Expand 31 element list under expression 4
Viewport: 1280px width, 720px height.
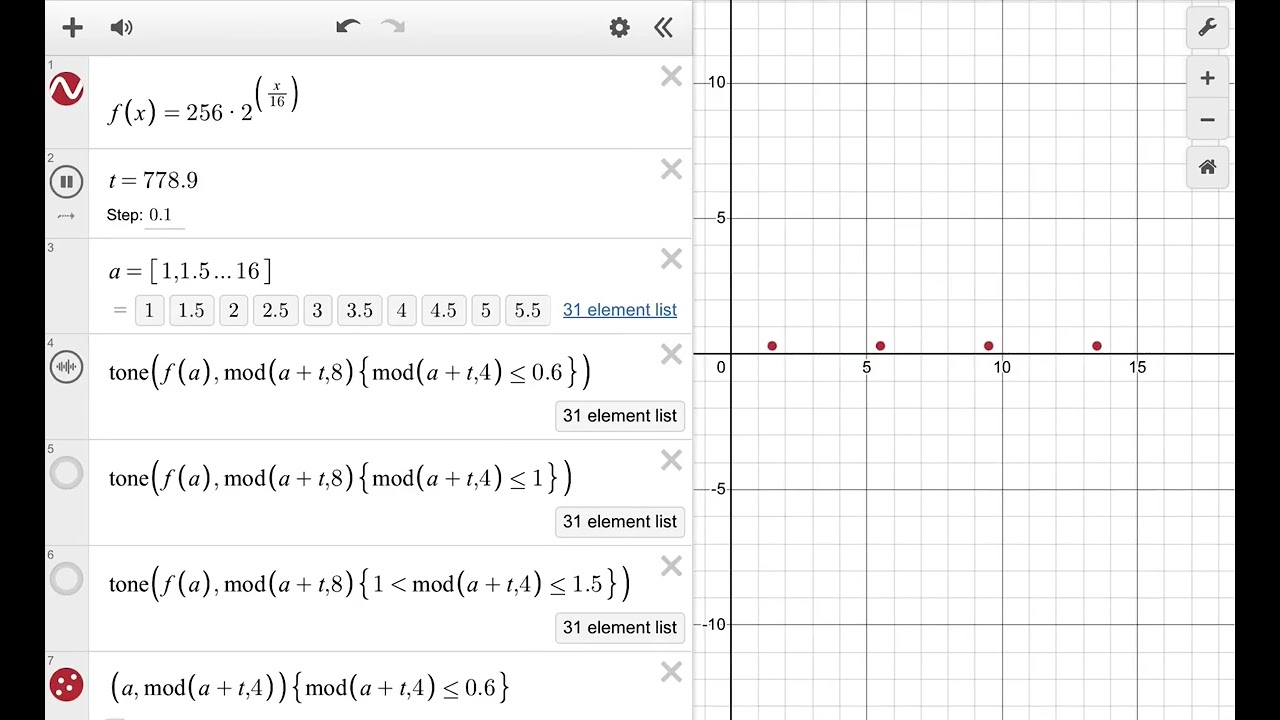620,416
